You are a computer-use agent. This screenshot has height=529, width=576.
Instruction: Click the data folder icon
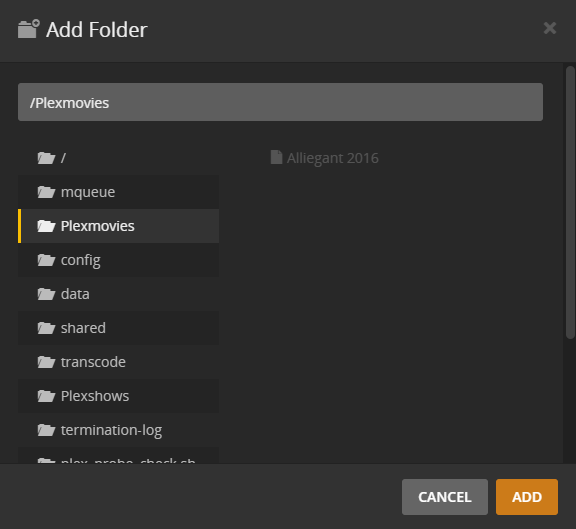pyautogui.click(x=46, y=294)
